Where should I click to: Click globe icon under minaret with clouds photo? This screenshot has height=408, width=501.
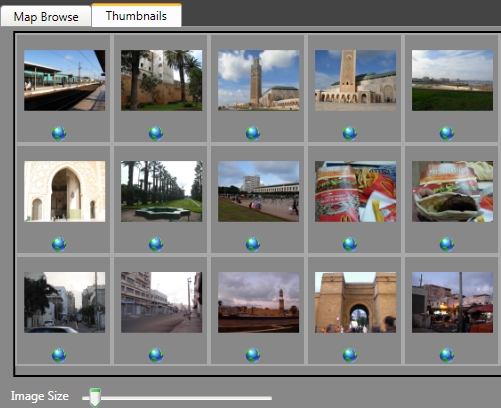pyautogui.click(x=253, y=133)
